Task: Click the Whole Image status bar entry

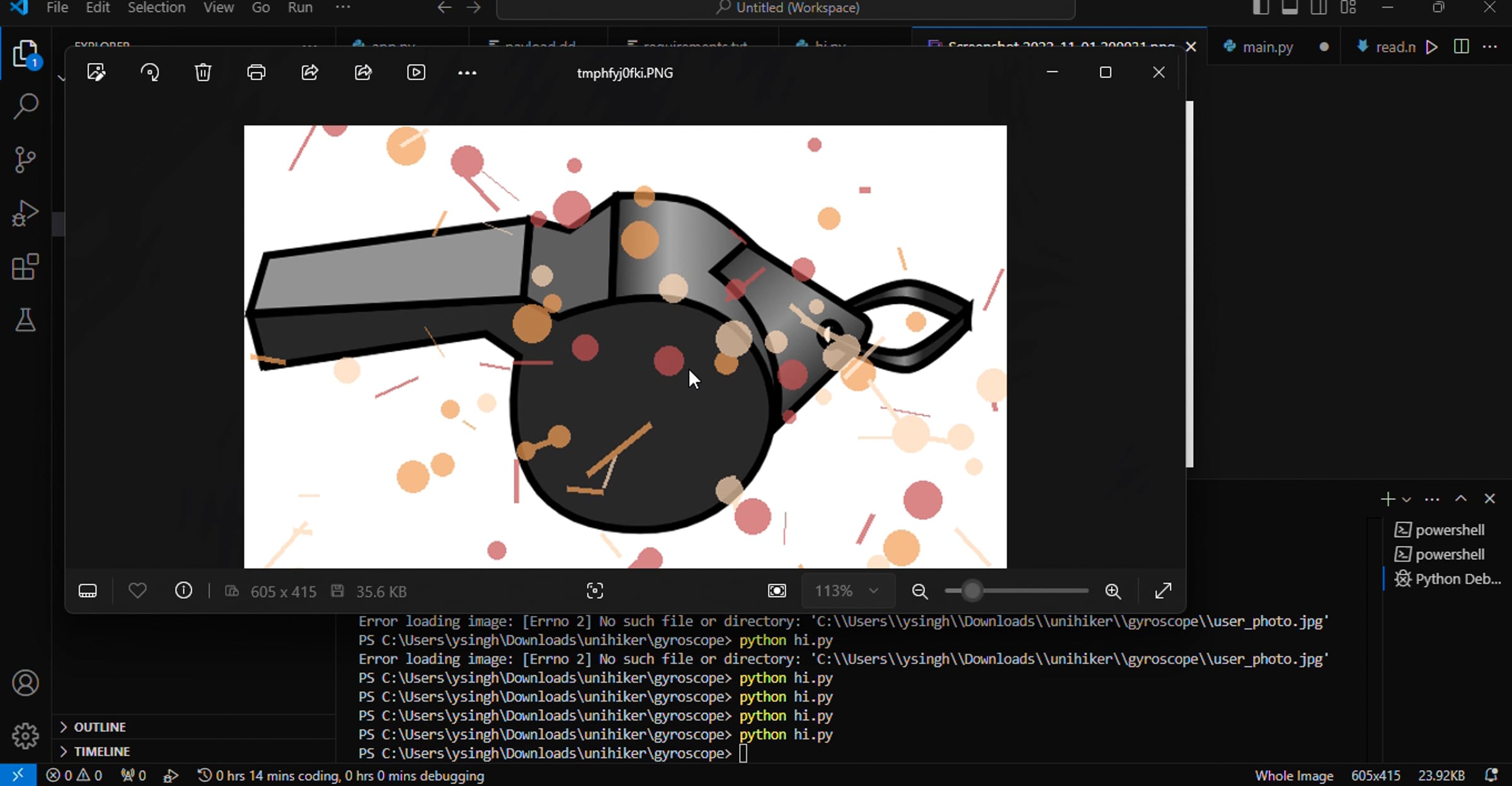Action: [x=1294, y=776]
